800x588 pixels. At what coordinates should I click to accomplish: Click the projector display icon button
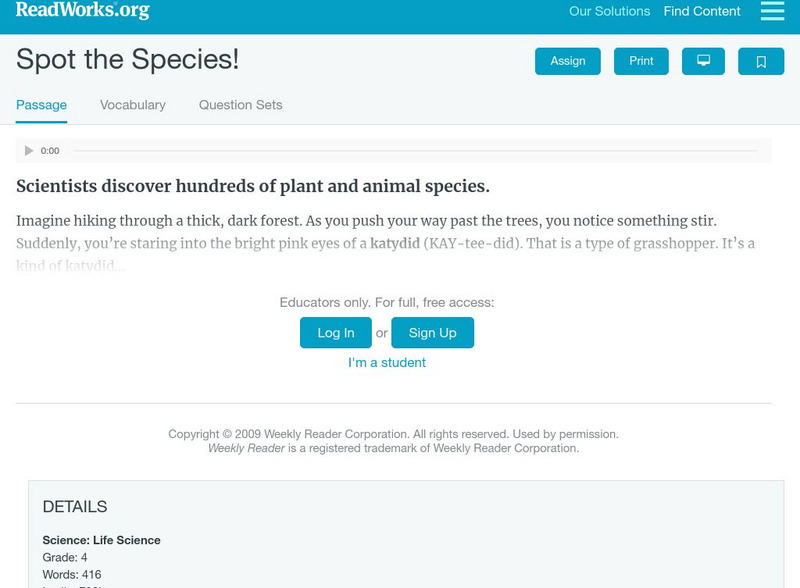click(703, 61)
